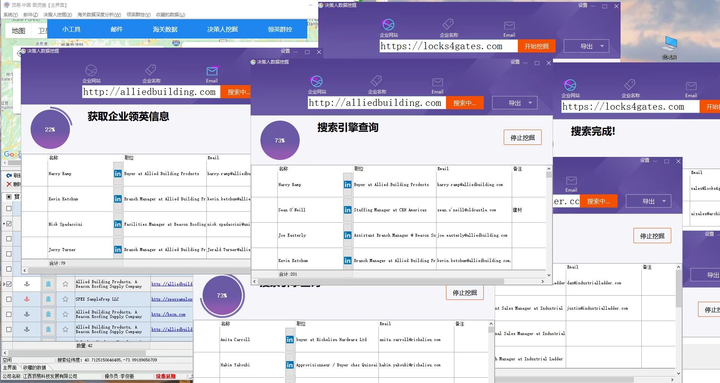The height and width of the screenshot is (383, 720).
Task: Select Email icon in the 22% alliedbuilding window
Action: [212, 71]
